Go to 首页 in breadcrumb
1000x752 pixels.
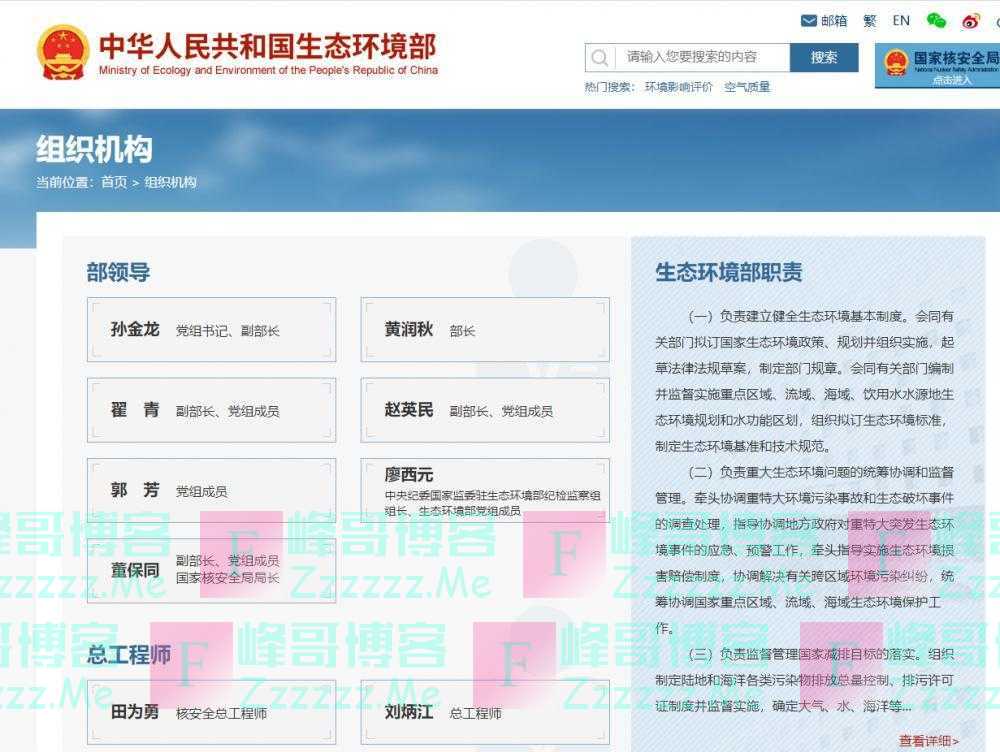[x=114, y=182]
